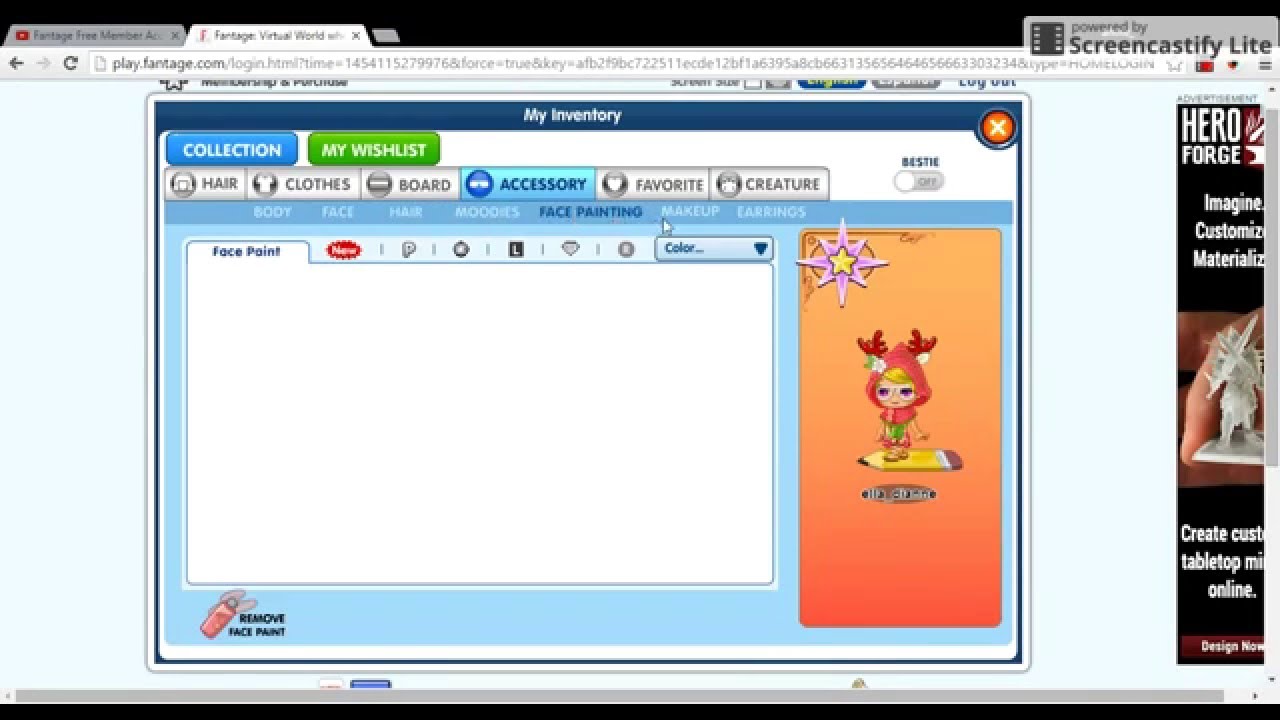The height and width of the screenshot is (720, 1280).
Task: Open My Wishlist
Action: pos(374,150)
